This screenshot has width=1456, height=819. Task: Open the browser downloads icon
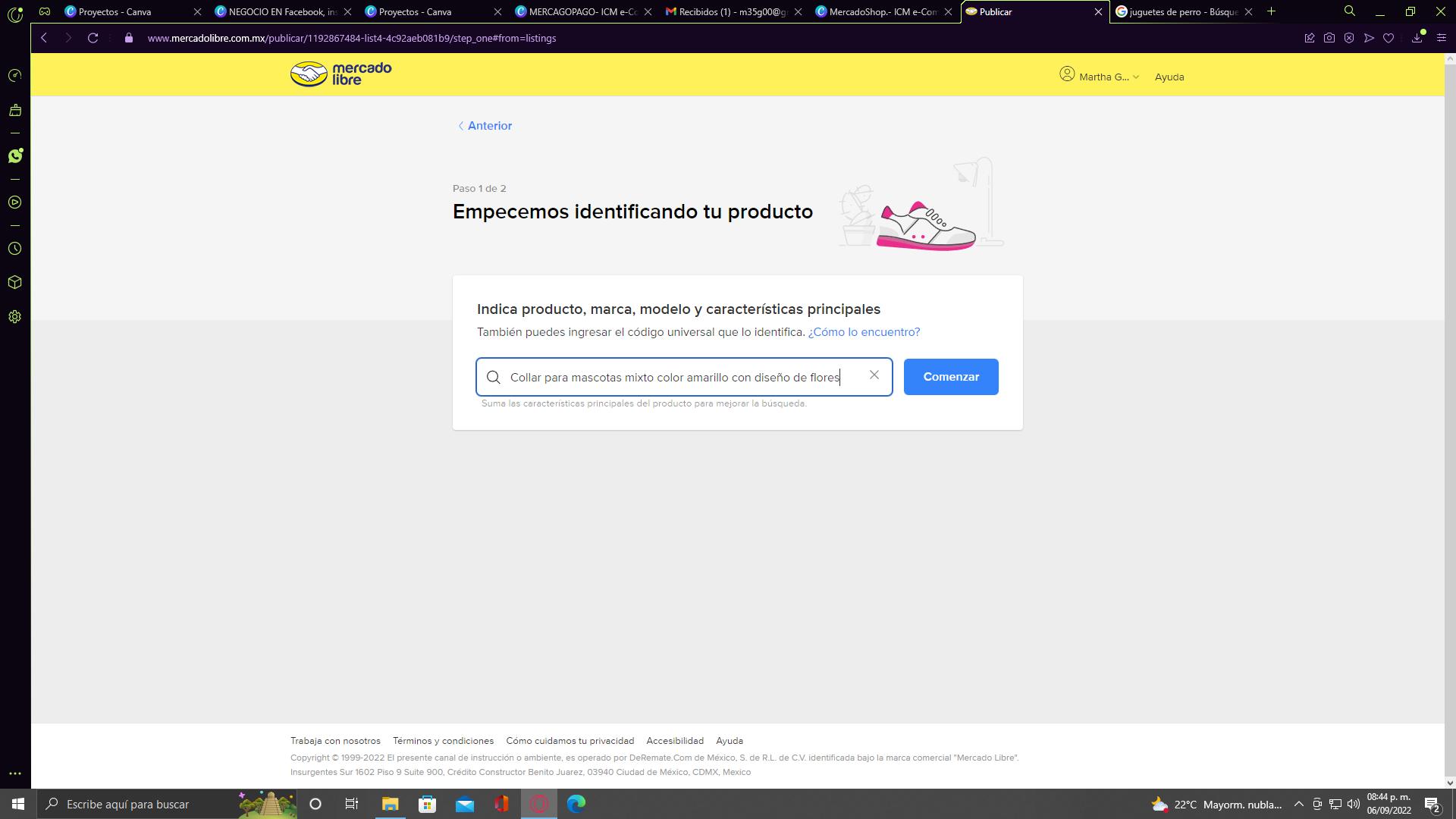click(x=1417, y=38)
